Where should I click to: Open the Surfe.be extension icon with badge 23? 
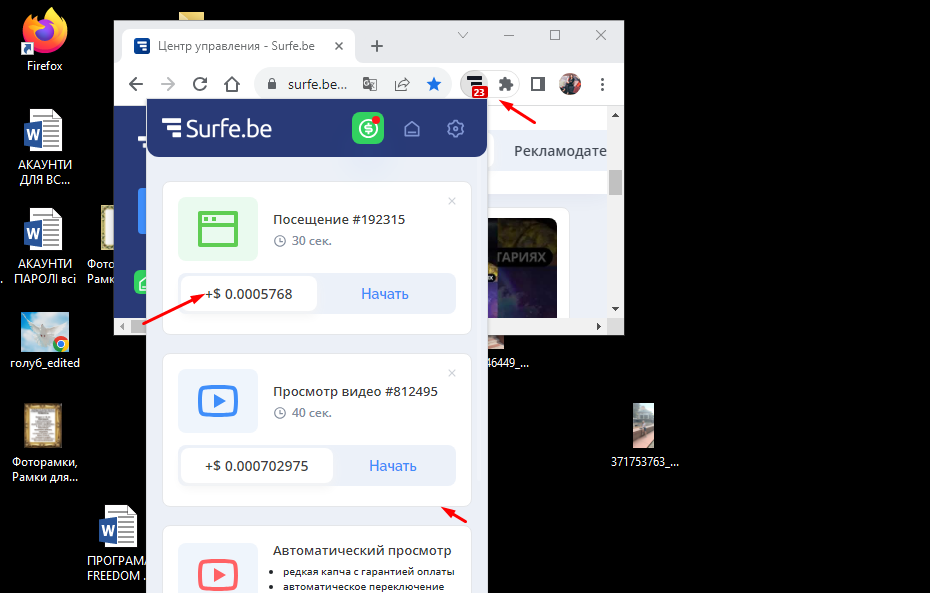[x=475, y=84]
